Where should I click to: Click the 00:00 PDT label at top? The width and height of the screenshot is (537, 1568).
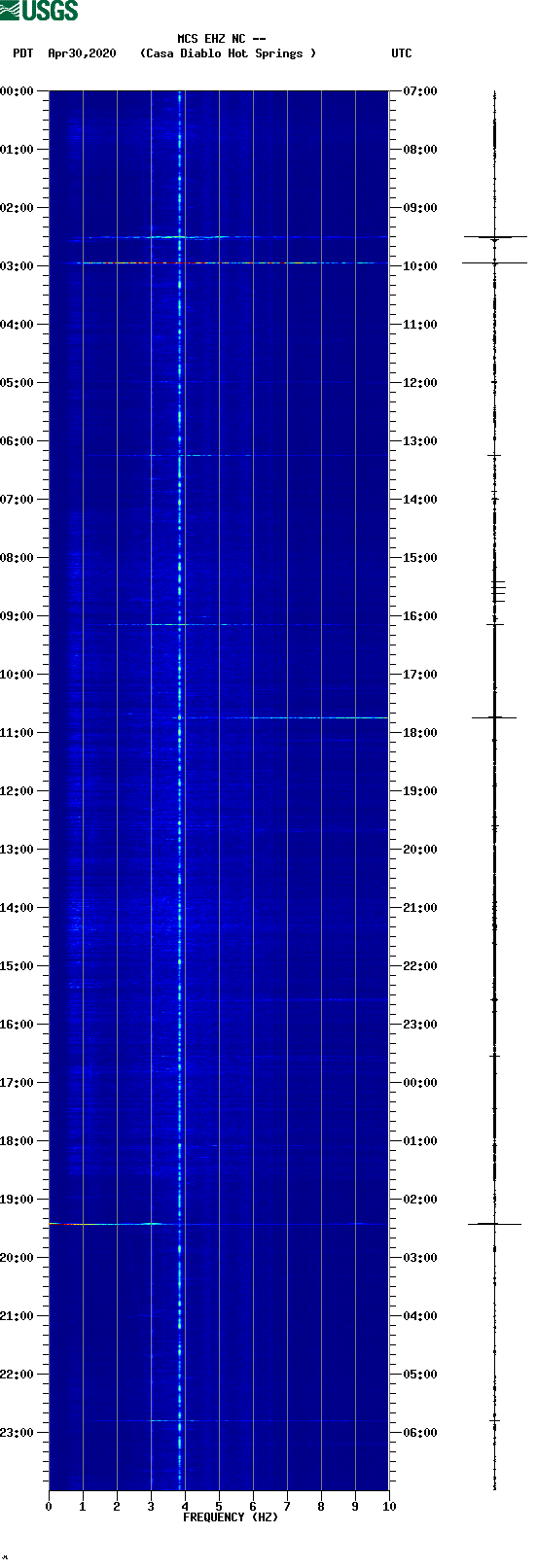18,90
